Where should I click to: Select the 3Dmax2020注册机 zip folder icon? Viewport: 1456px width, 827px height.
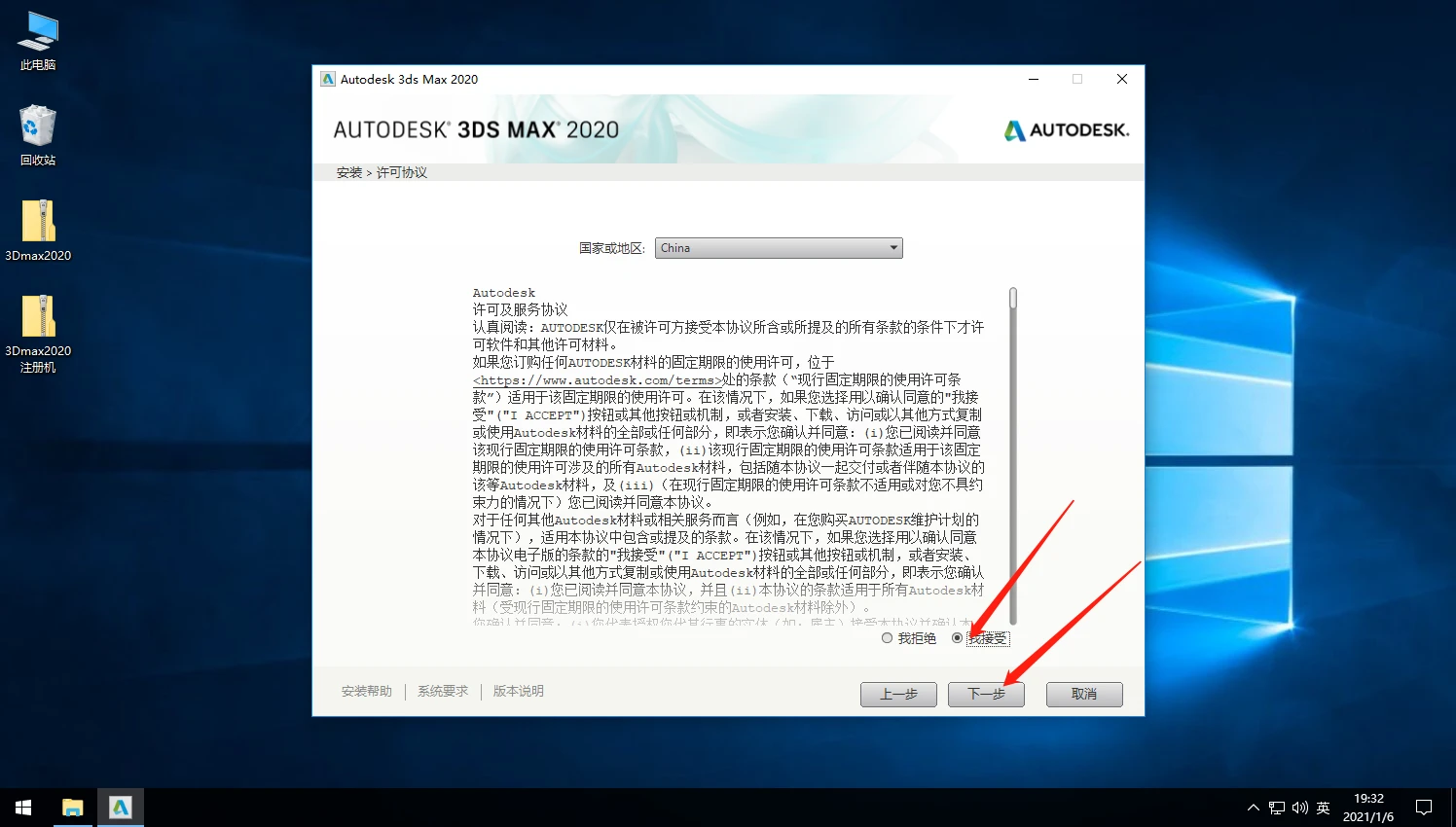pos(38,334)
